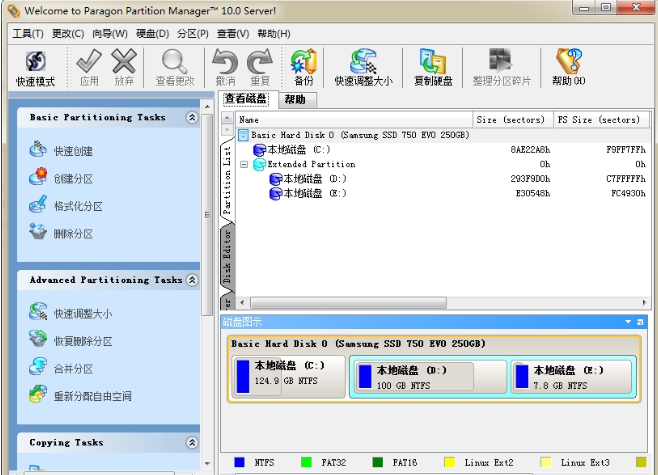Click the NTFS blue legend swatch
This screenshot has height=475, width=658.
tap(239, 462)
